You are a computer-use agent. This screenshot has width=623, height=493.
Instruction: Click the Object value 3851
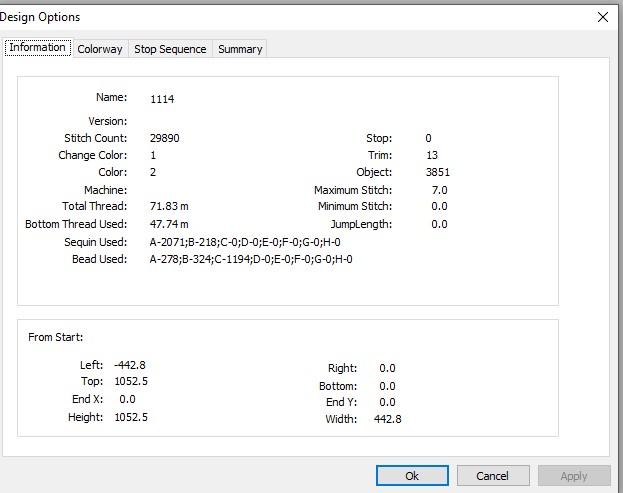click(x=437, y=172)
